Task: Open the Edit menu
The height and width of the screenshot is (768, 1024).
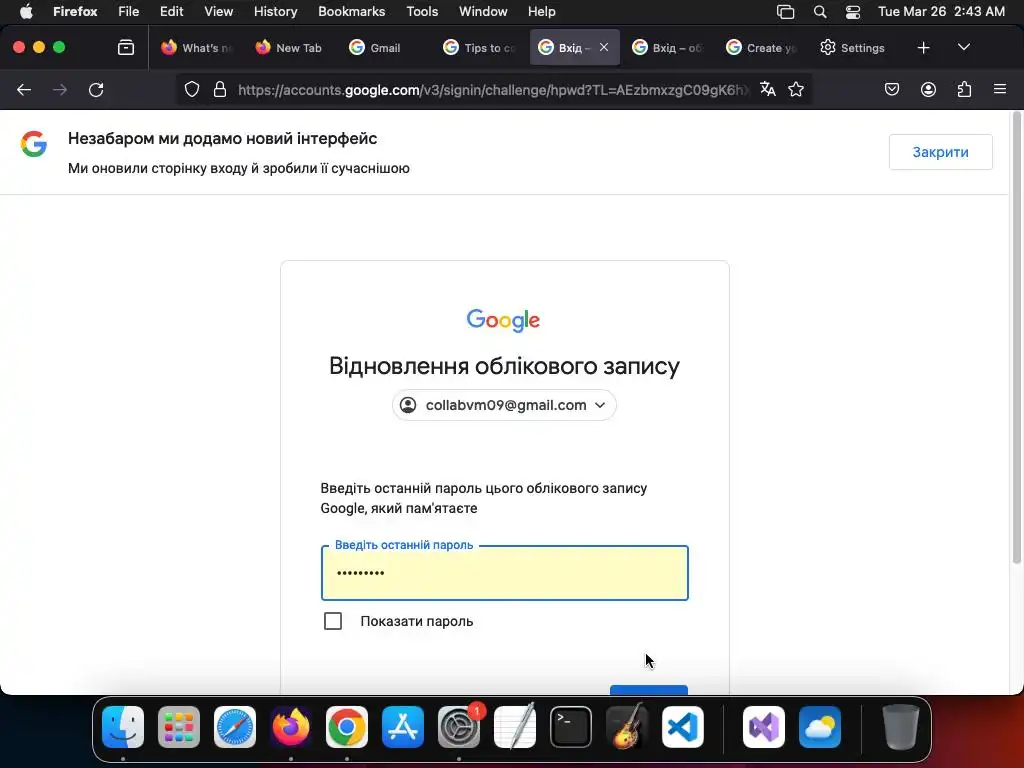Action: click(x=172, y=12)
